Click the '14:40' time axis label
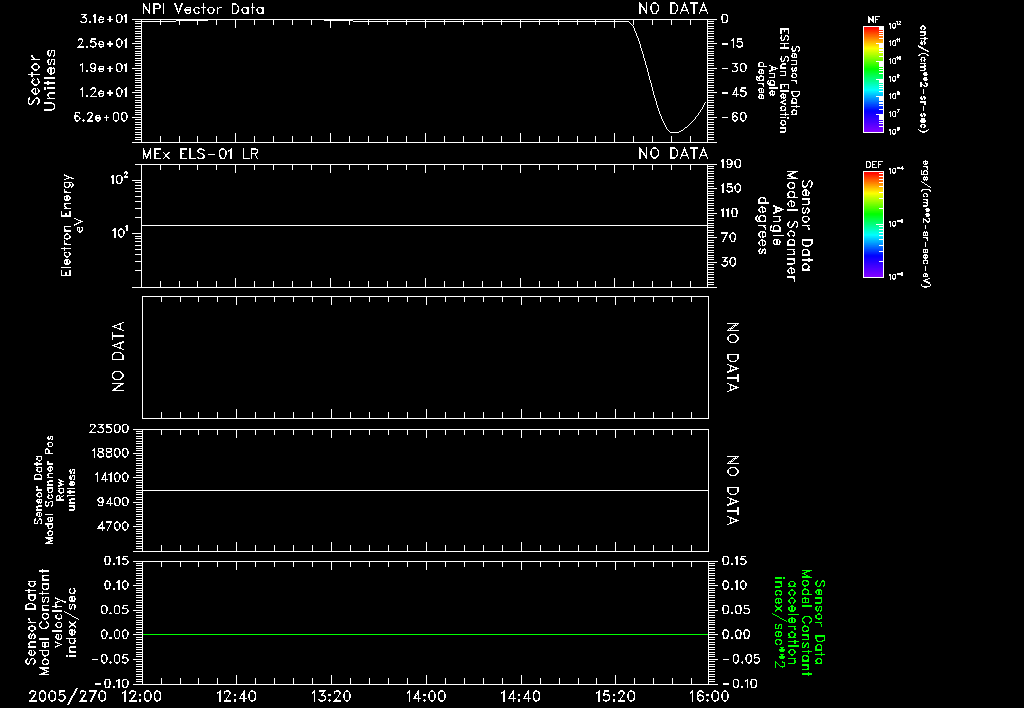 pyautogui.click(x=520, y=696)
